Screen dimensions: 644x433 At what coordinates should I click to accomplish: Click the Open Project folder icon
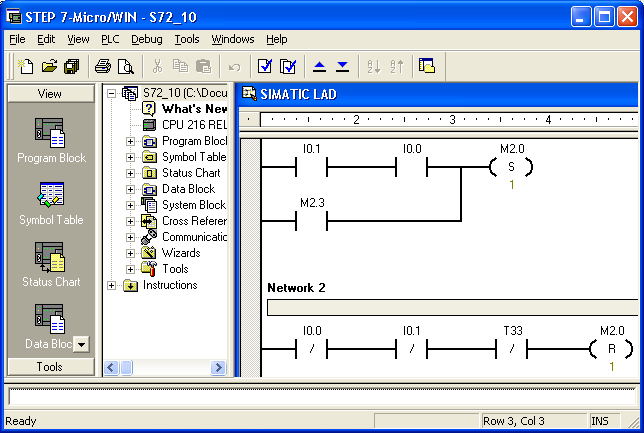coord(49,66)
